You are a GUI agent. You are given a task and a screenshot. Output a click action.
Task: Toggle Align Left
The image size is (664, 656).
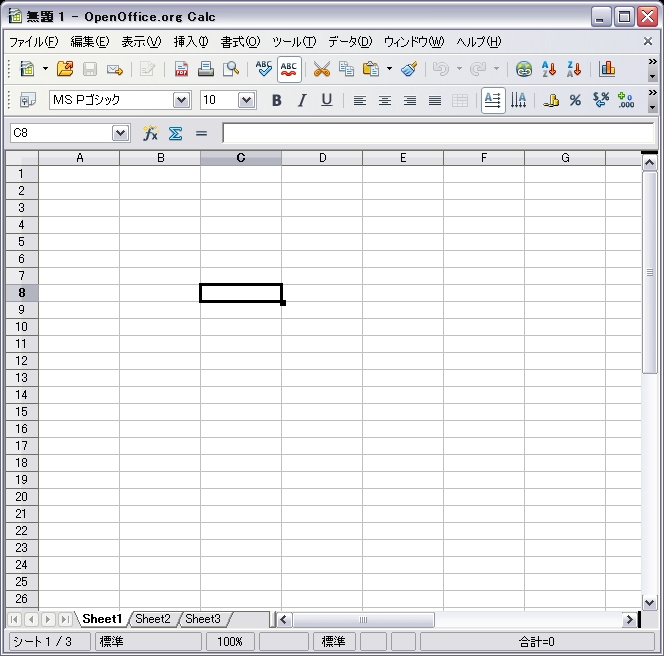coord(360,100)
